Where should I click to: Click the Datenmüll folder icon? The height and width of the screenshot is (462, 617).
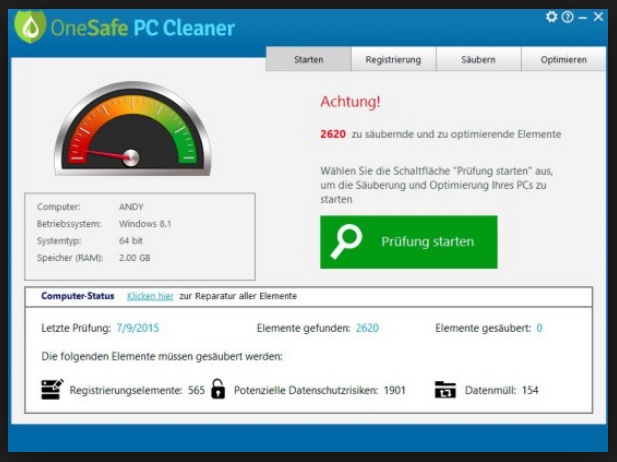[445, 390]
